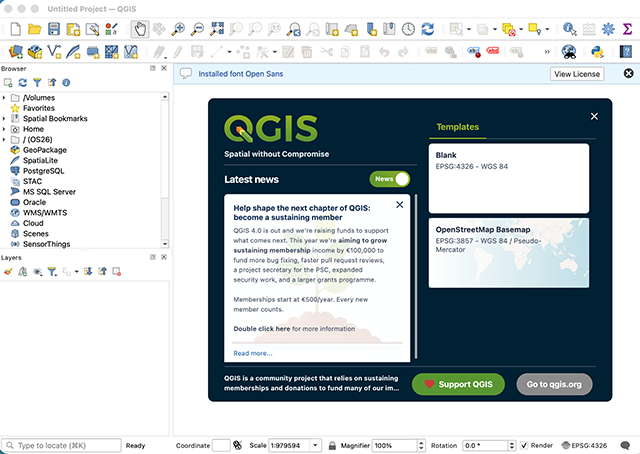The image size is (640, 454).
Task: Toggle extents display beside the Coordinate field
Action: pyautogui.click(x=238, y=445)
